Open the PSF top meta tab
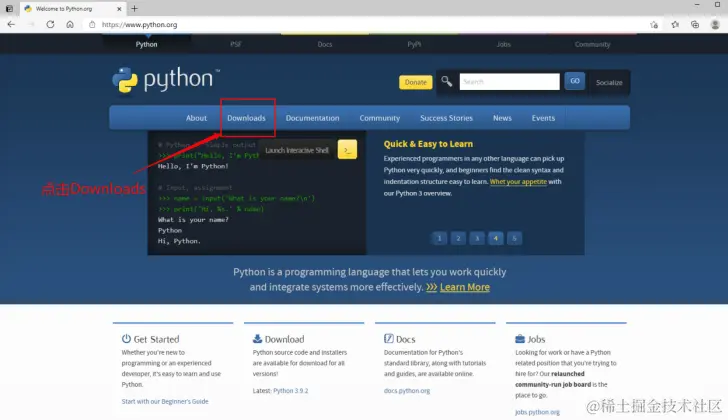 click(236, 45)
